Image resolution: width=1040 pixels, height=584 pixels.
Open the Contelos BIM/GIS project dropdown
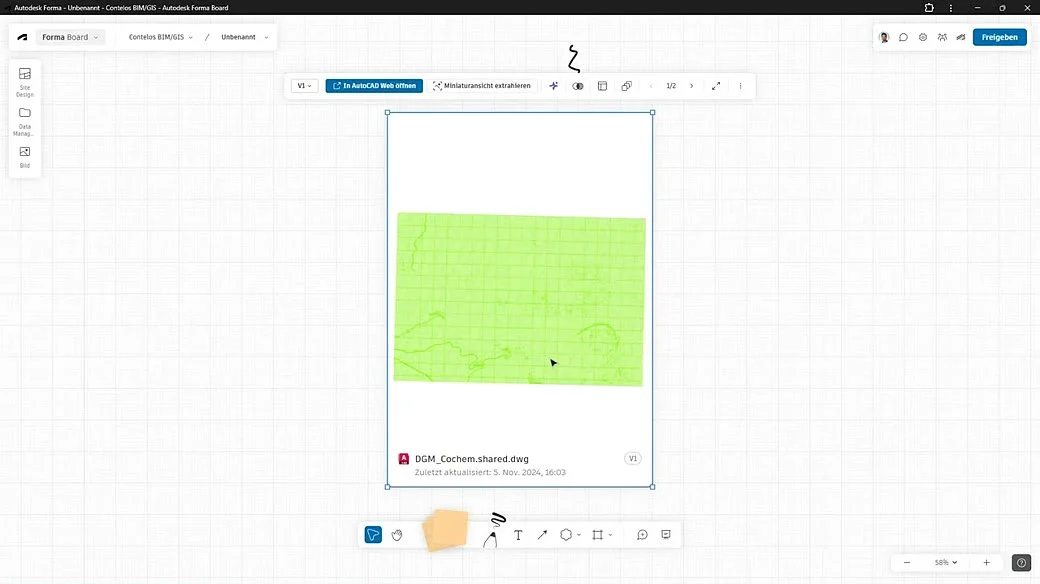tap(161, 37)
